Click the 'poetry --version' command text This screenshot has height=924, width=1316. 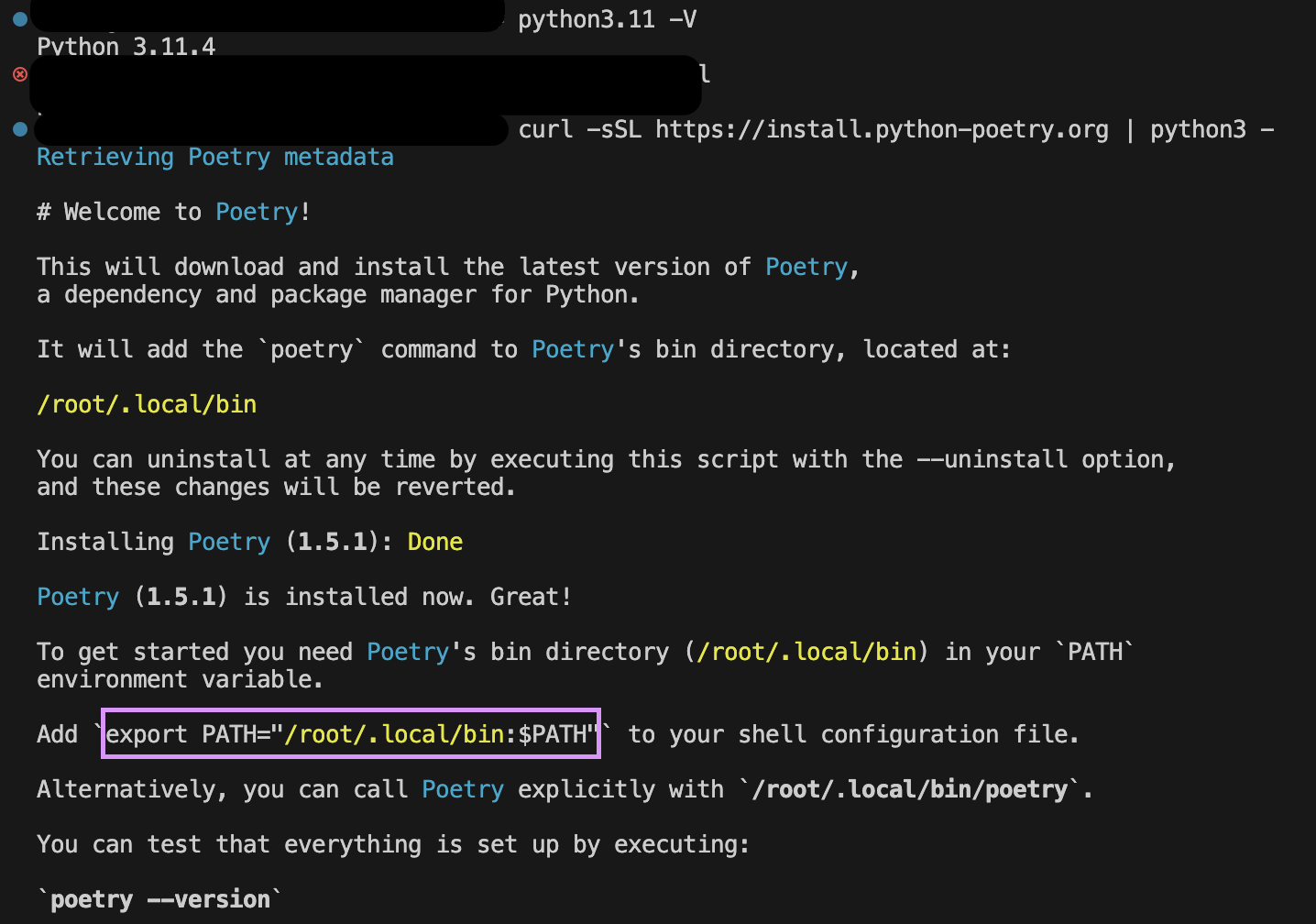point(160,899)
